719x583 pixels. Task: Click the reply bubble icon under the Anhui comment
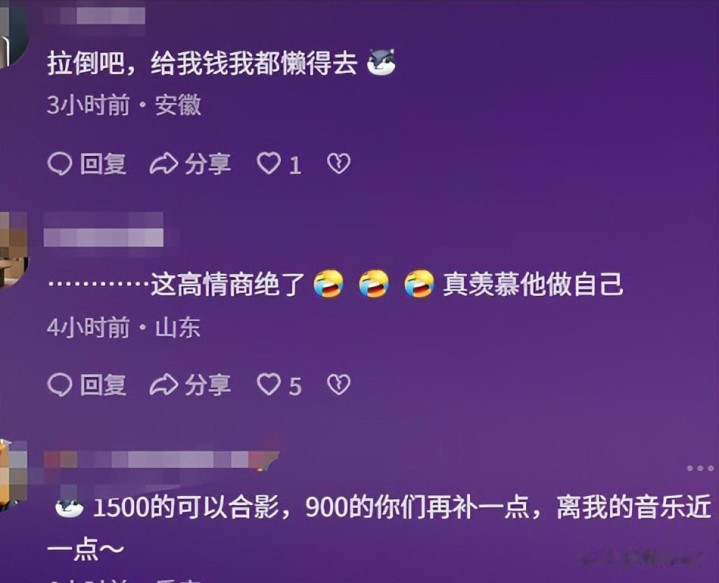pos(60,164)
